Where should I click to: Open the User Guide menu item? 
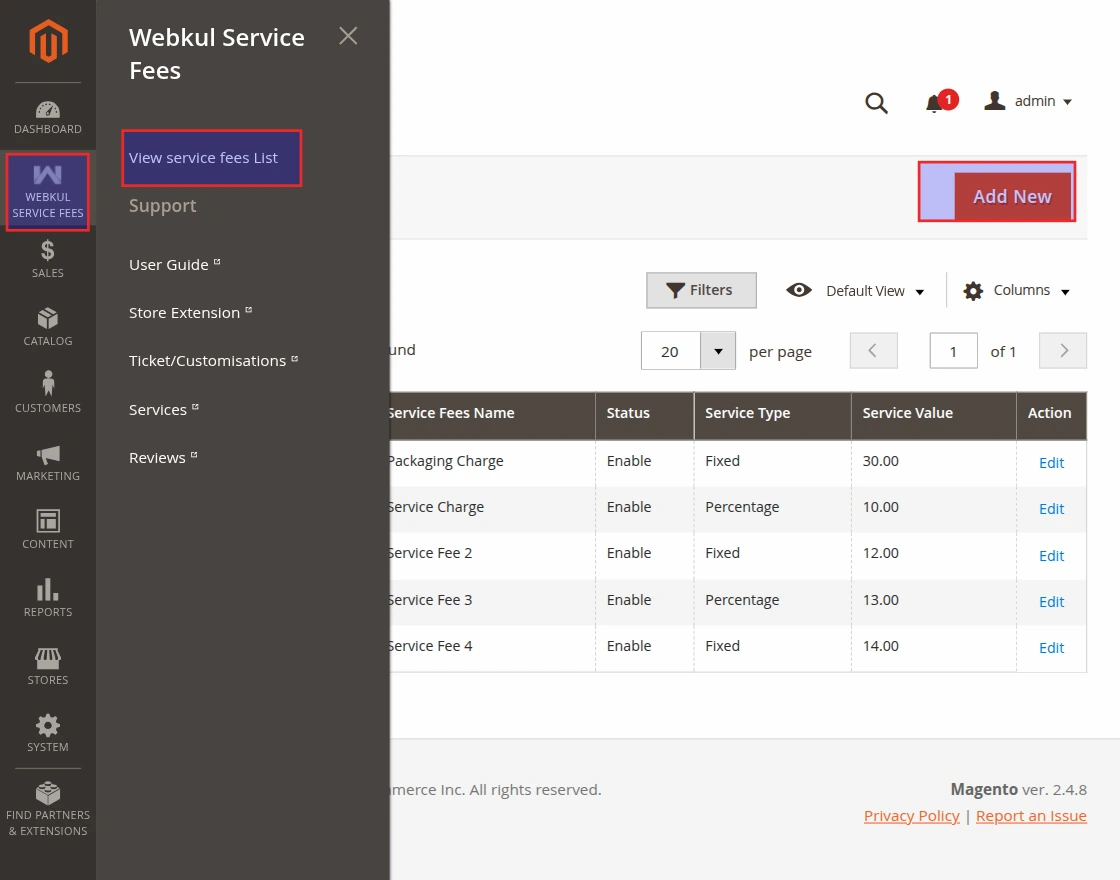click(167, 264)
